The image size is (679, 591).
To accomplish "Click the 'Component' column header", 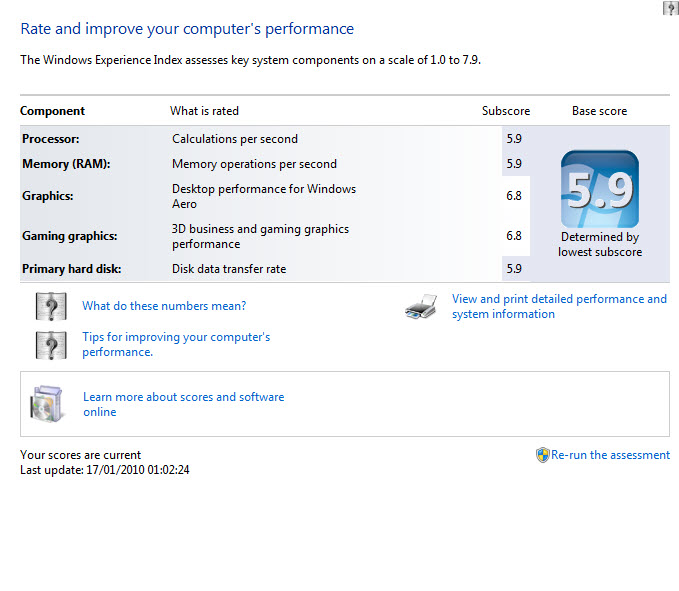I will pyautogui.click(x=52, y=111).
